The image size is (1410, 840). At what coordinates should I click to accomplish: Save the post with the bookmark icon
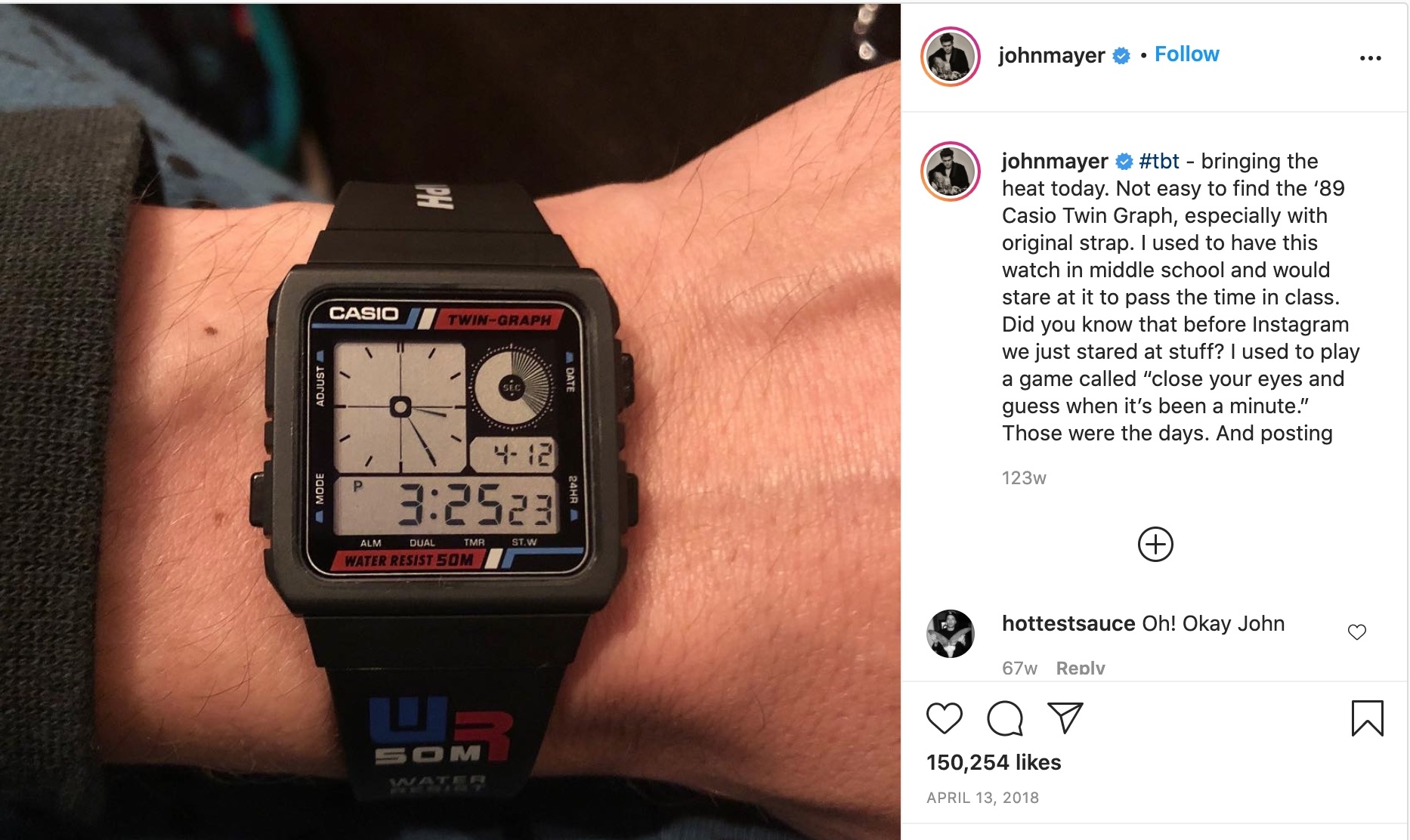click(x=1367, y=718)
